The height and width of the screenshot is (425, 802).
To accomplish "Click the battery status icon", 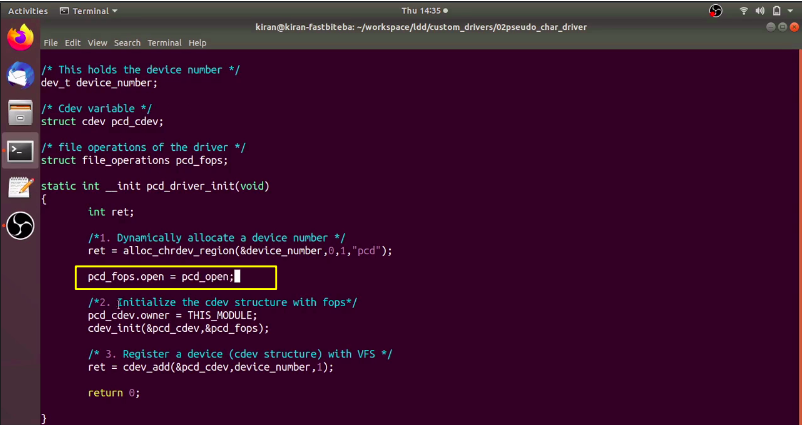I will [776, 11].
